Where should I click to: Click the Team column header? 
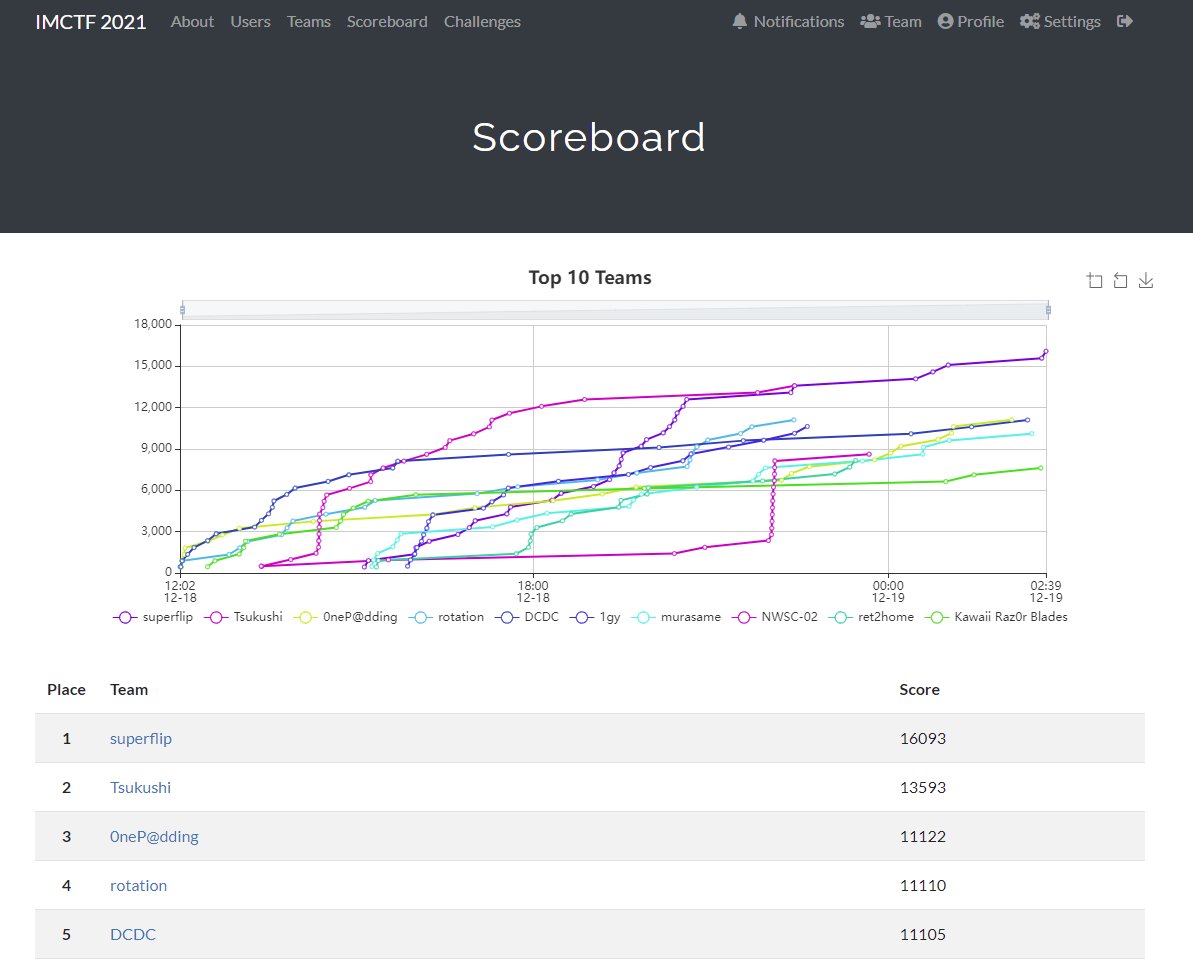click(x=129, y=689)
